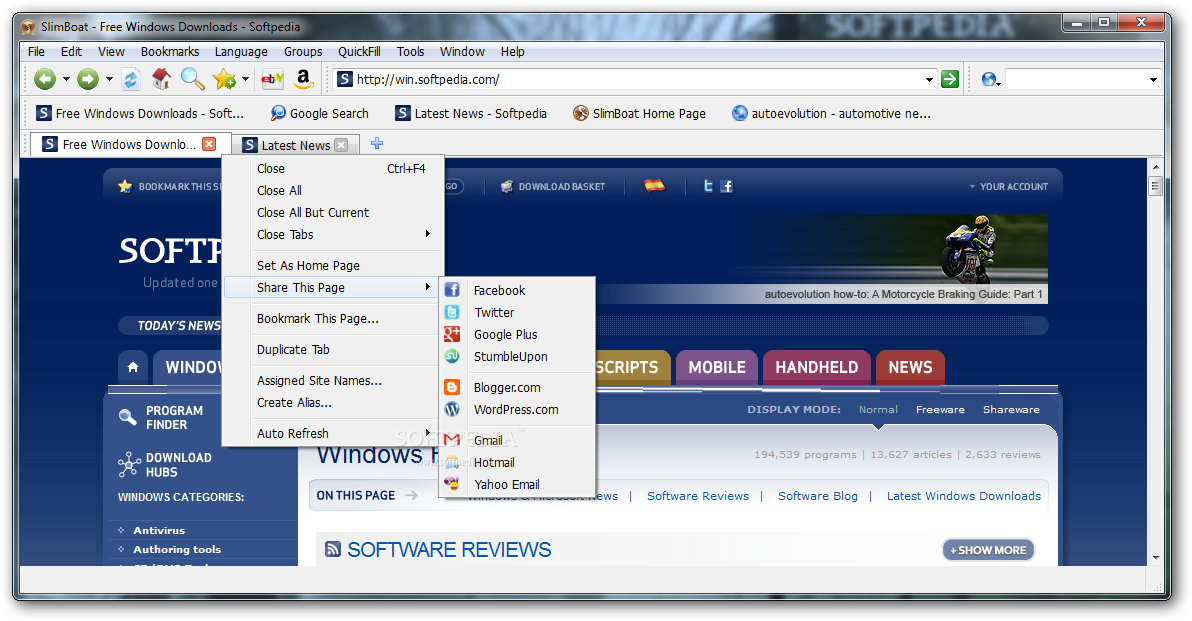The height and width of the screenshot is (621, 1192).
Task: Open the eBay toolbar shortcut
Action: pos(272,78)
